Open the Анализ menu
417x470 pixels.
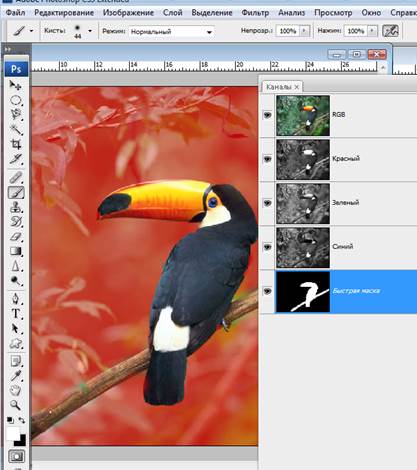[292, 13]
